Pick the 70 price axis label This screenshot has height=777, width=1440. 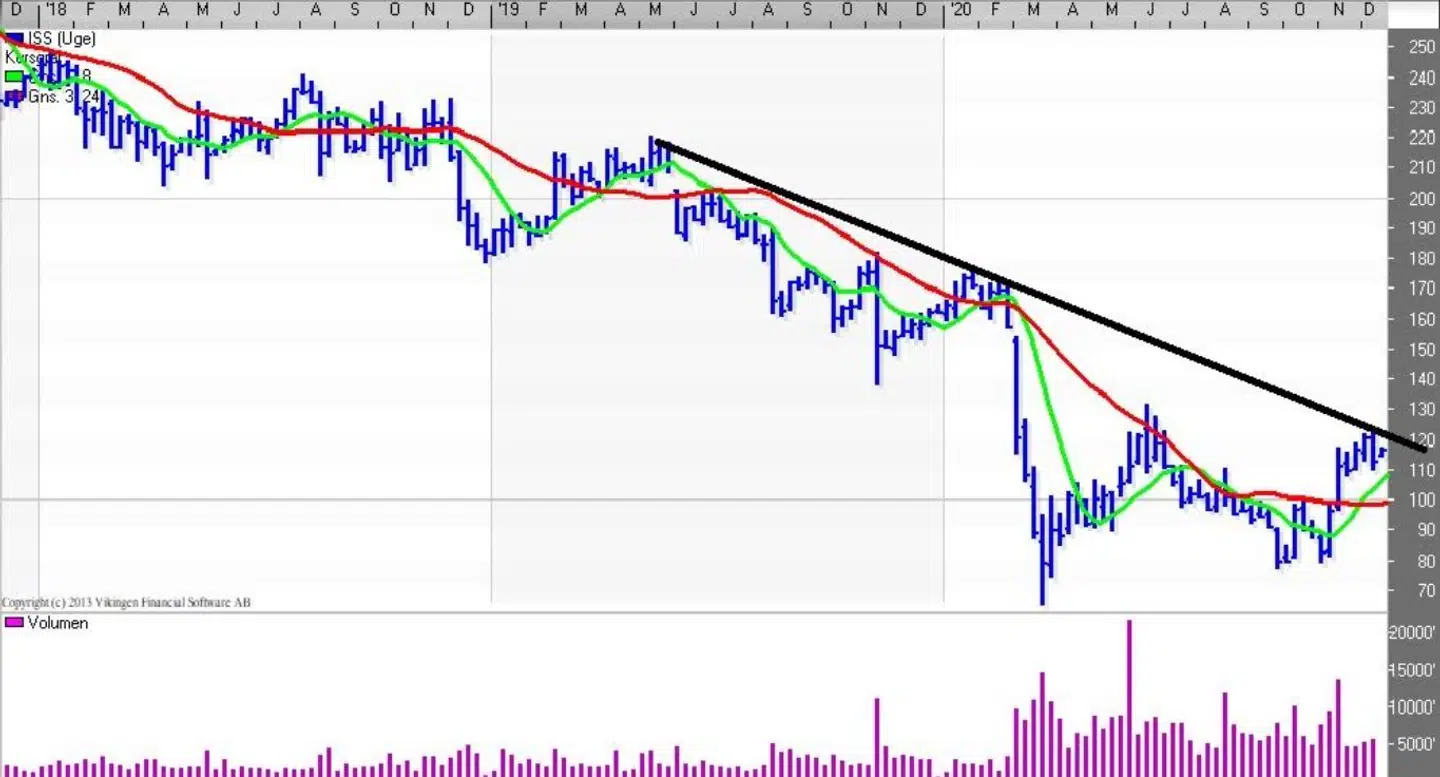[x=1422, y=591]
